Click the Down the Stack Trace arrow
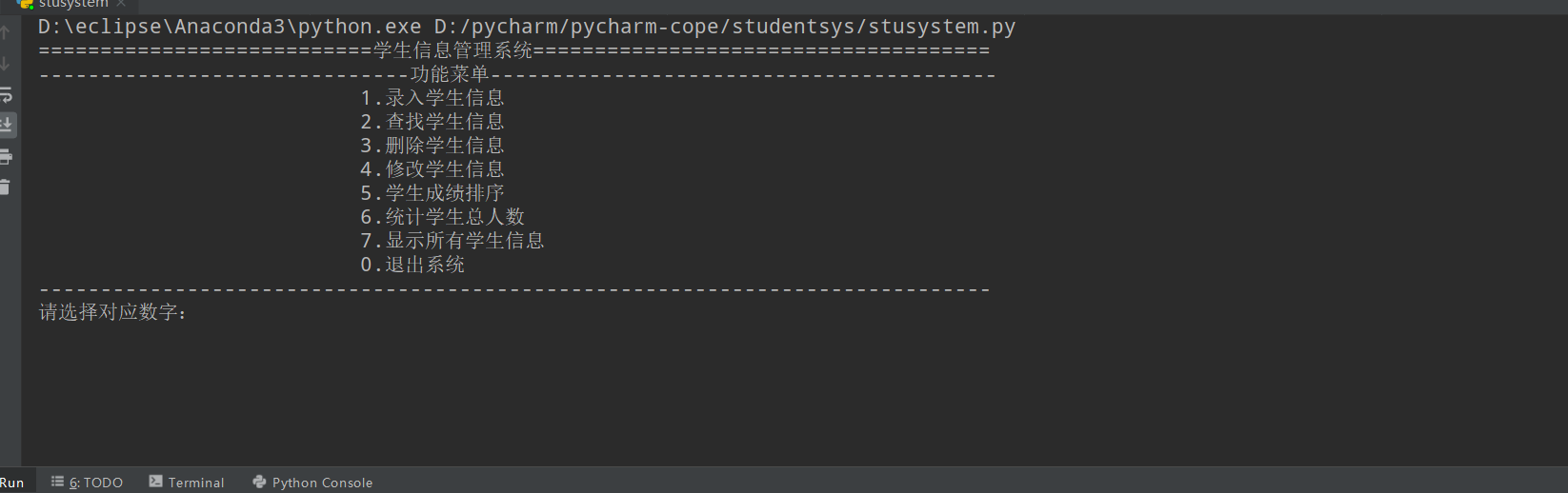 click(5, 64)
